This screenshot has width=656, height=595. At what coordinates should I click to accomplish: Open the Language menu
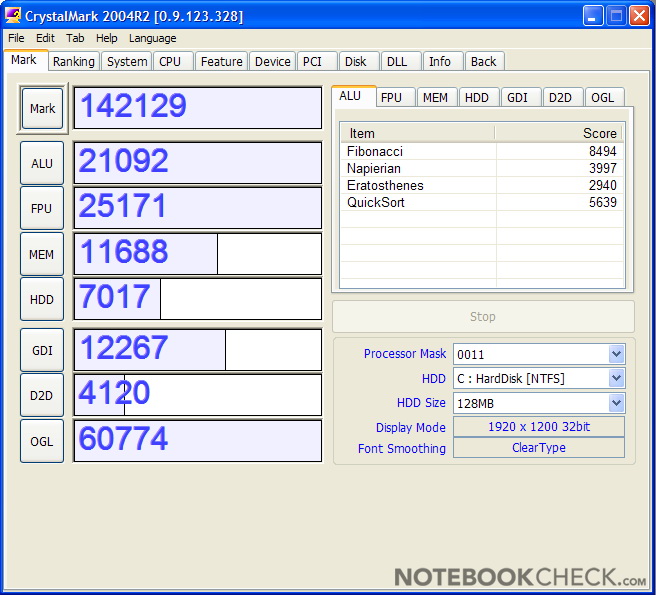[153, 38]
